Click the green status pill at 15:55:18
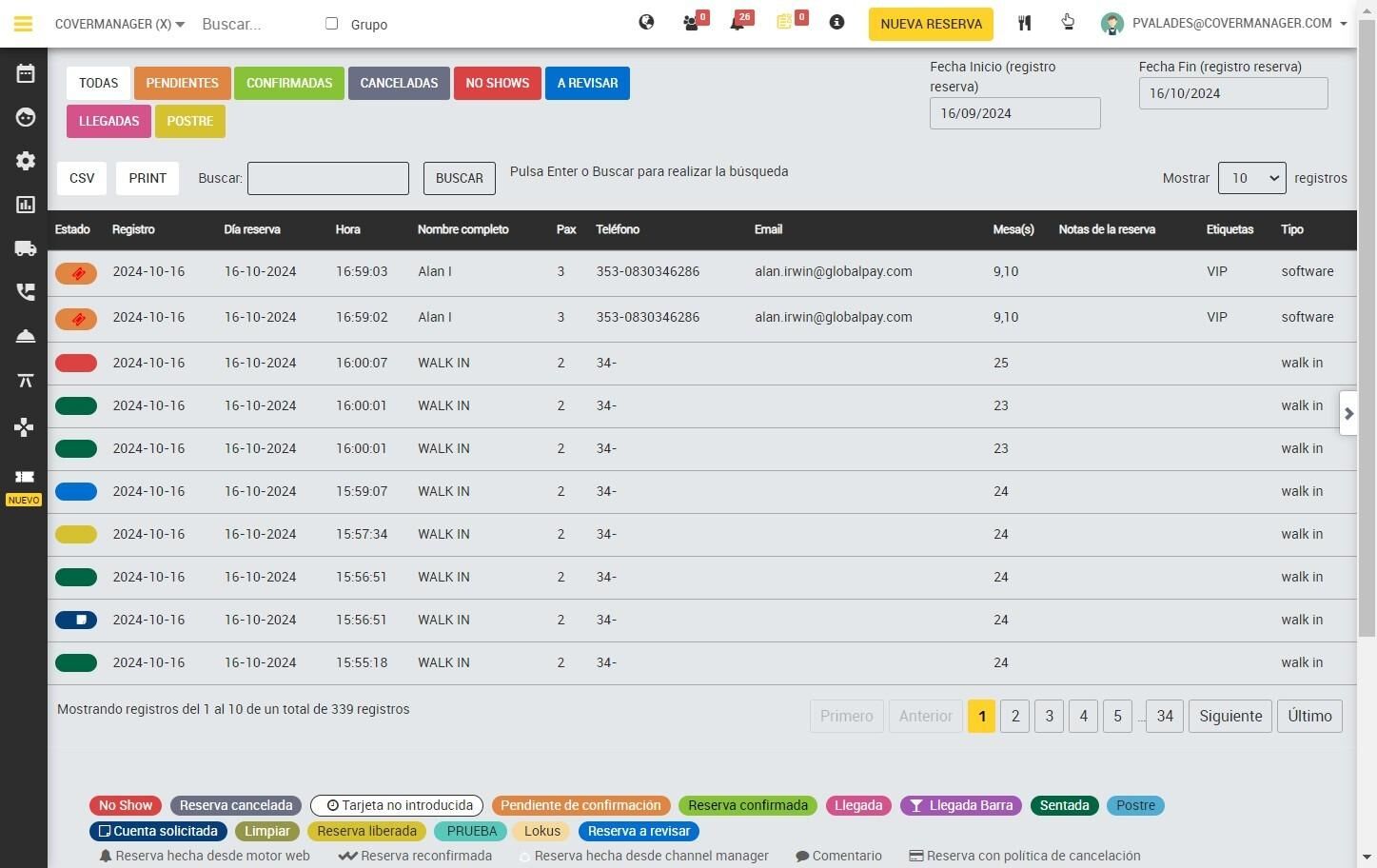This screenshot has height=868, width=1377. click(76, 662)
